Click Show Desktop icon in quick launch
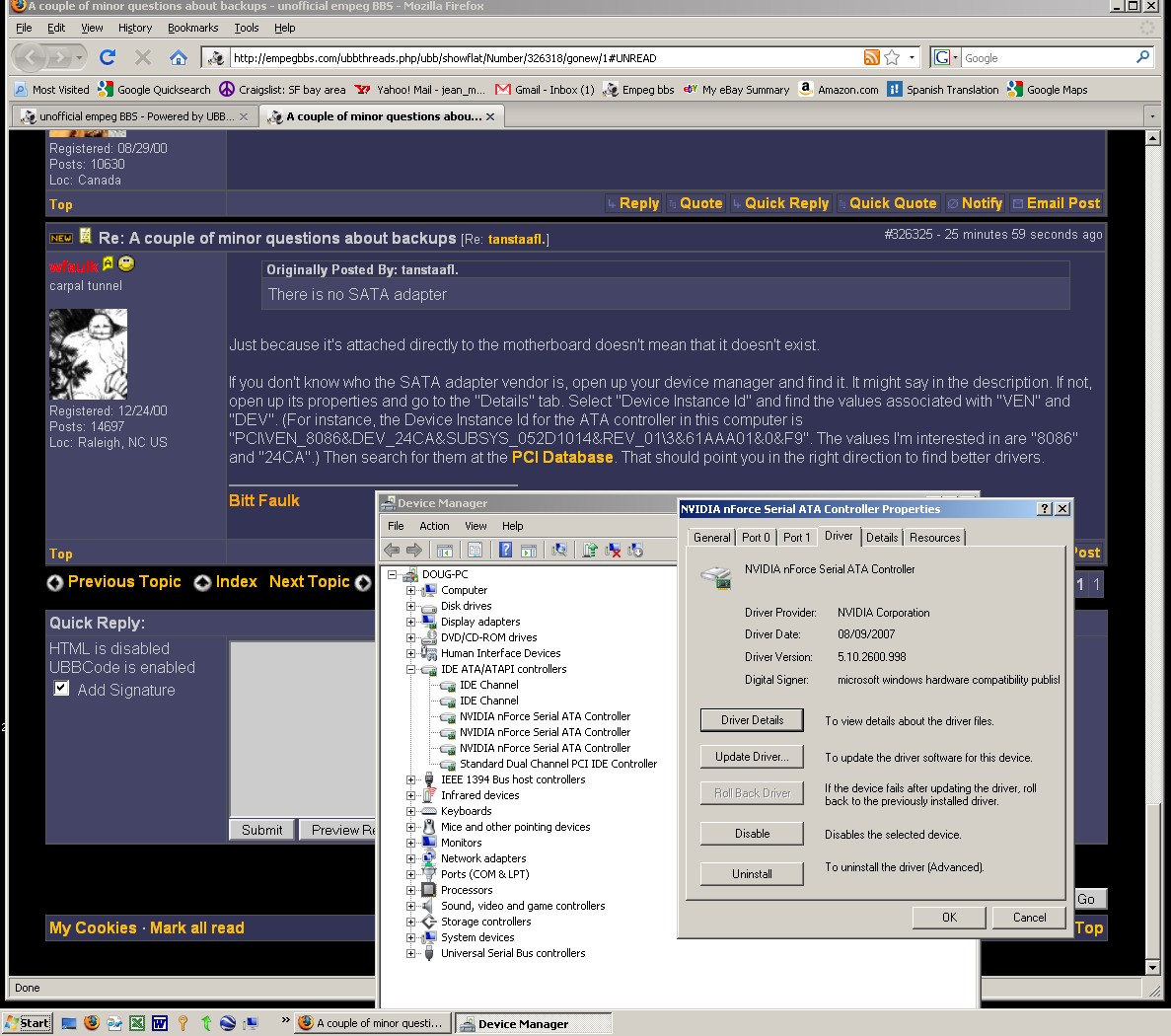 point(69,1023)
